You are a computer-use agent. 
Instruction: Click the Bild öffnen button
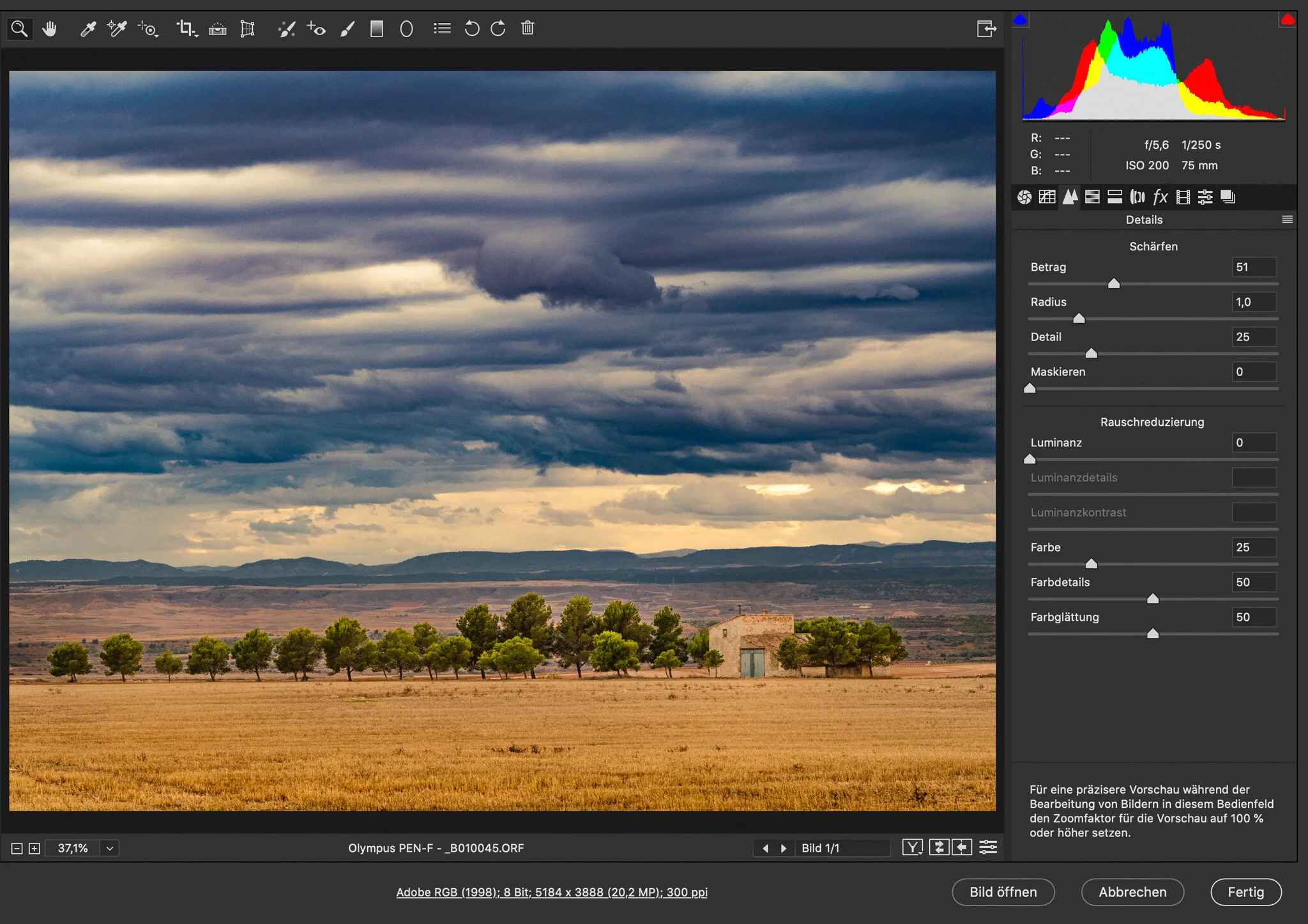click(x=1003, y=892)
